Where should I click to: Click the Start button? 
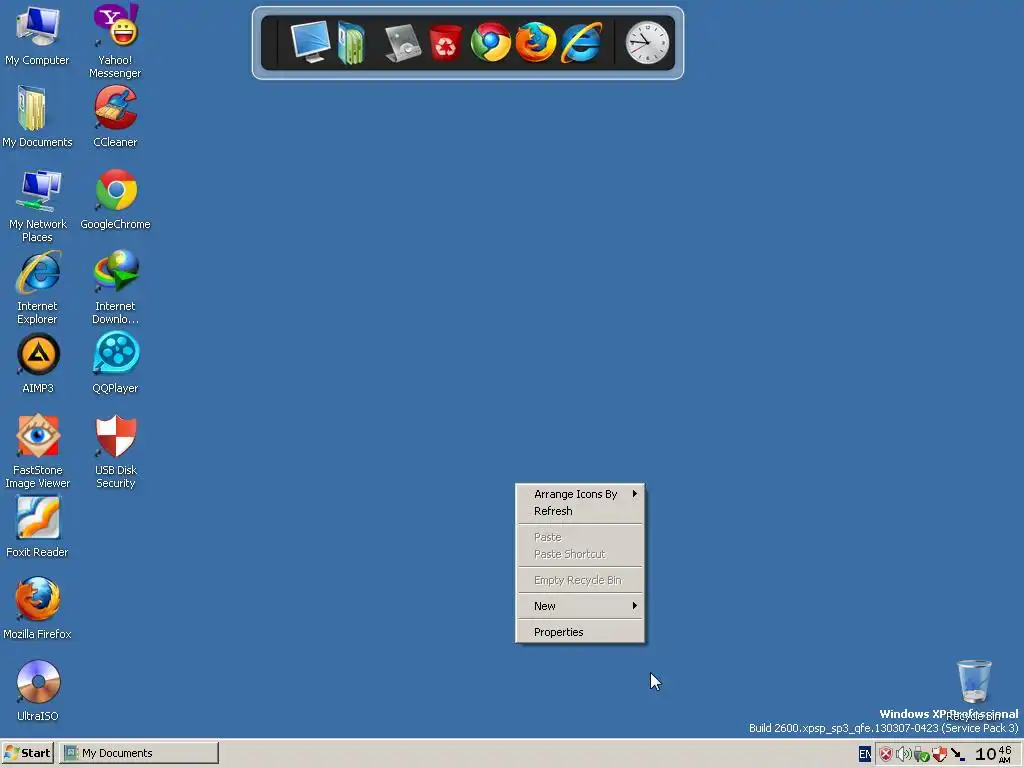tap(28, 753)
